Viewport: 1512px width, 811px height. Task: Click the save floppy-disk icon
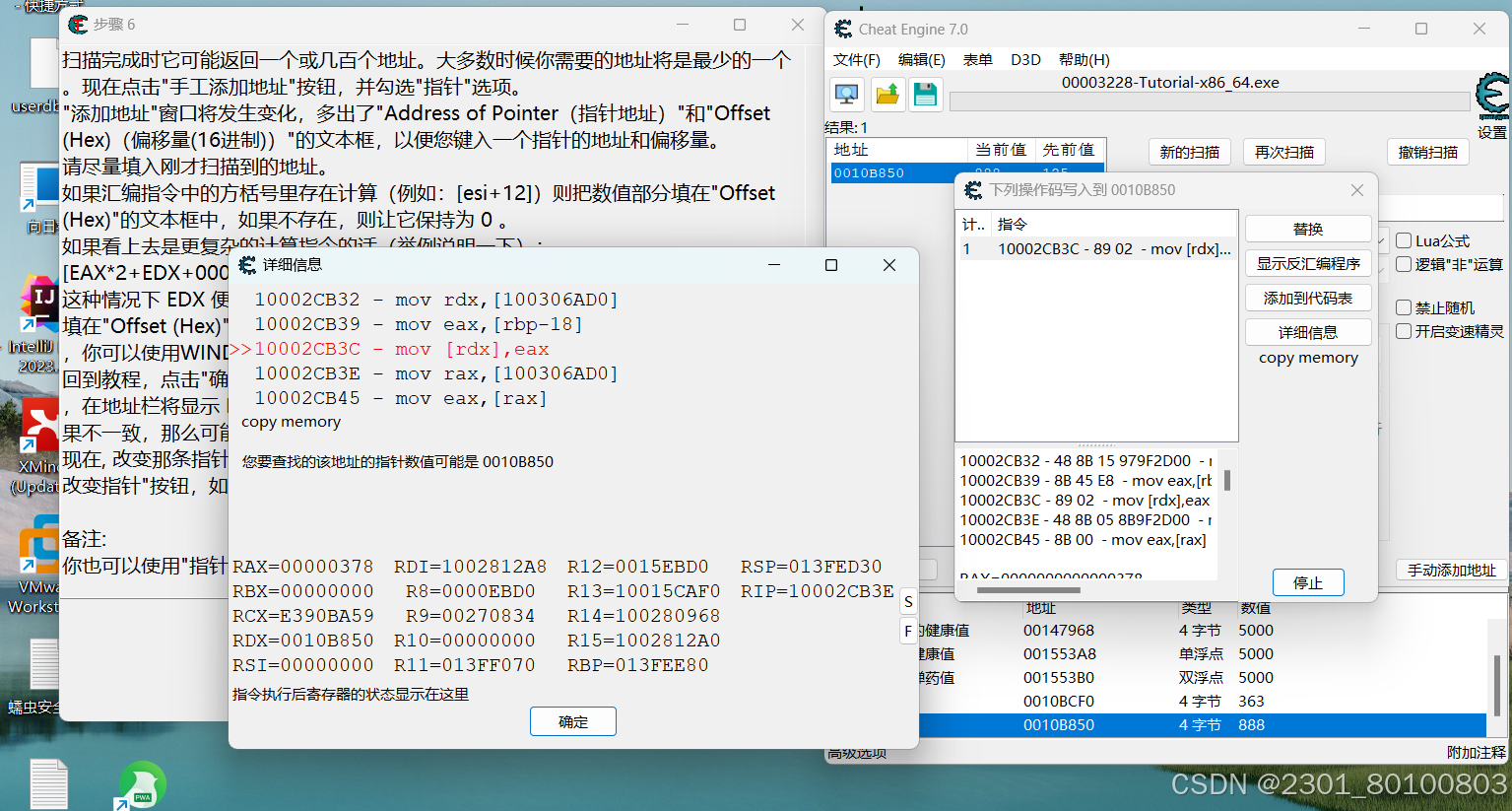[925, 95]
